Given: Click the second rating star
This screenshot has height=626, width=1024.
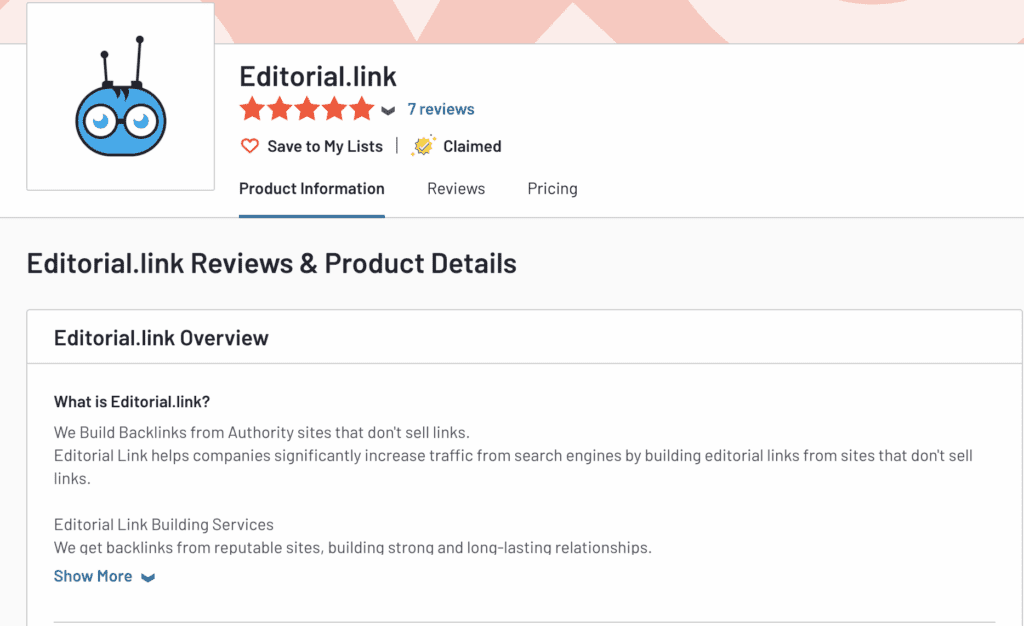Looking at the screenshot, I should coord(280,109).
